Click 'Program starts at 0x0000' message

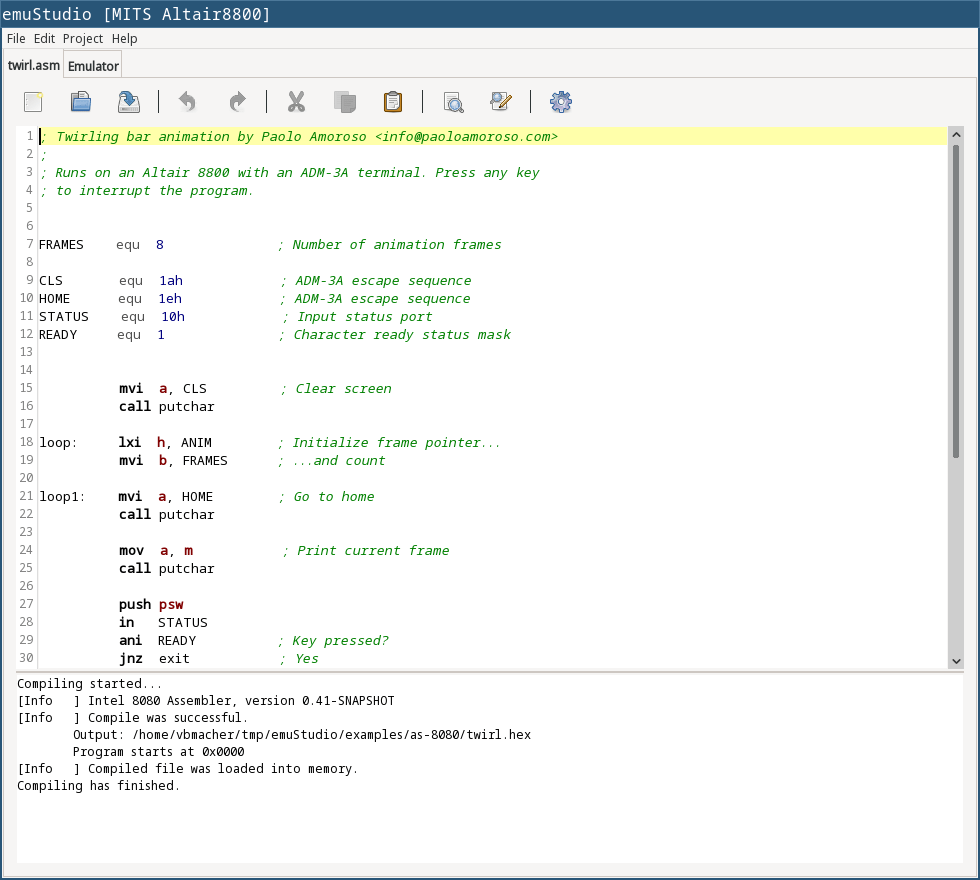pyautogui.click(x=158, y=751)
